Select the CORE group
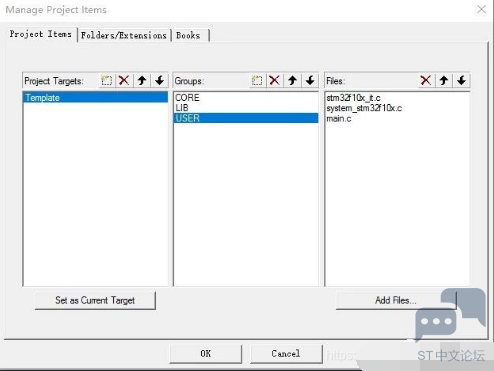 coord(246,98)
